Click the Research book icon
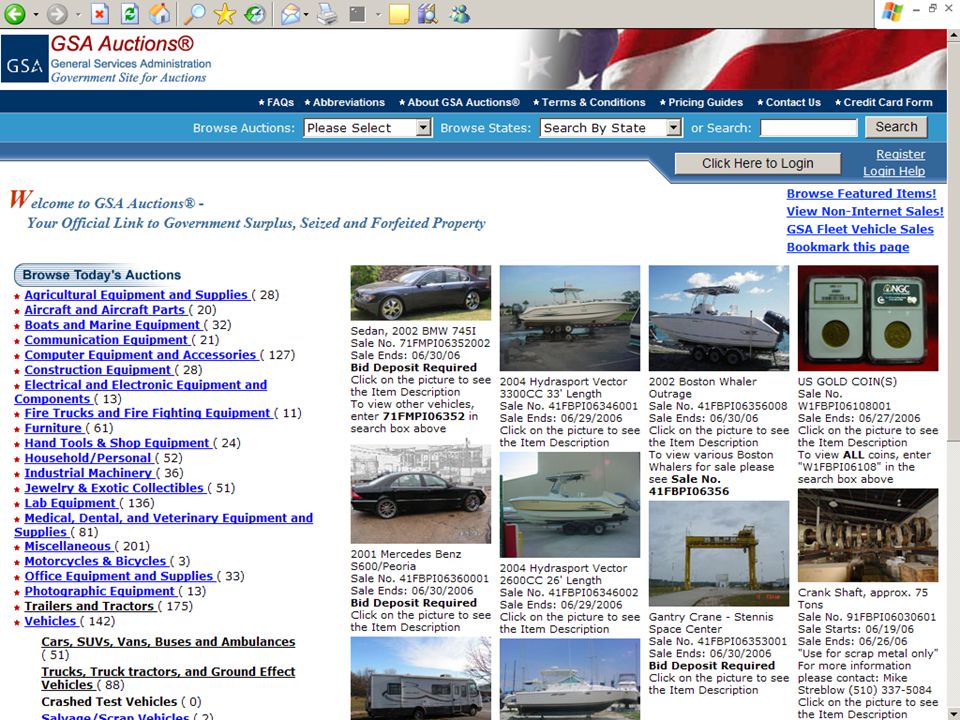The width and height of the screenshot is (960, 720). [428, 13]
